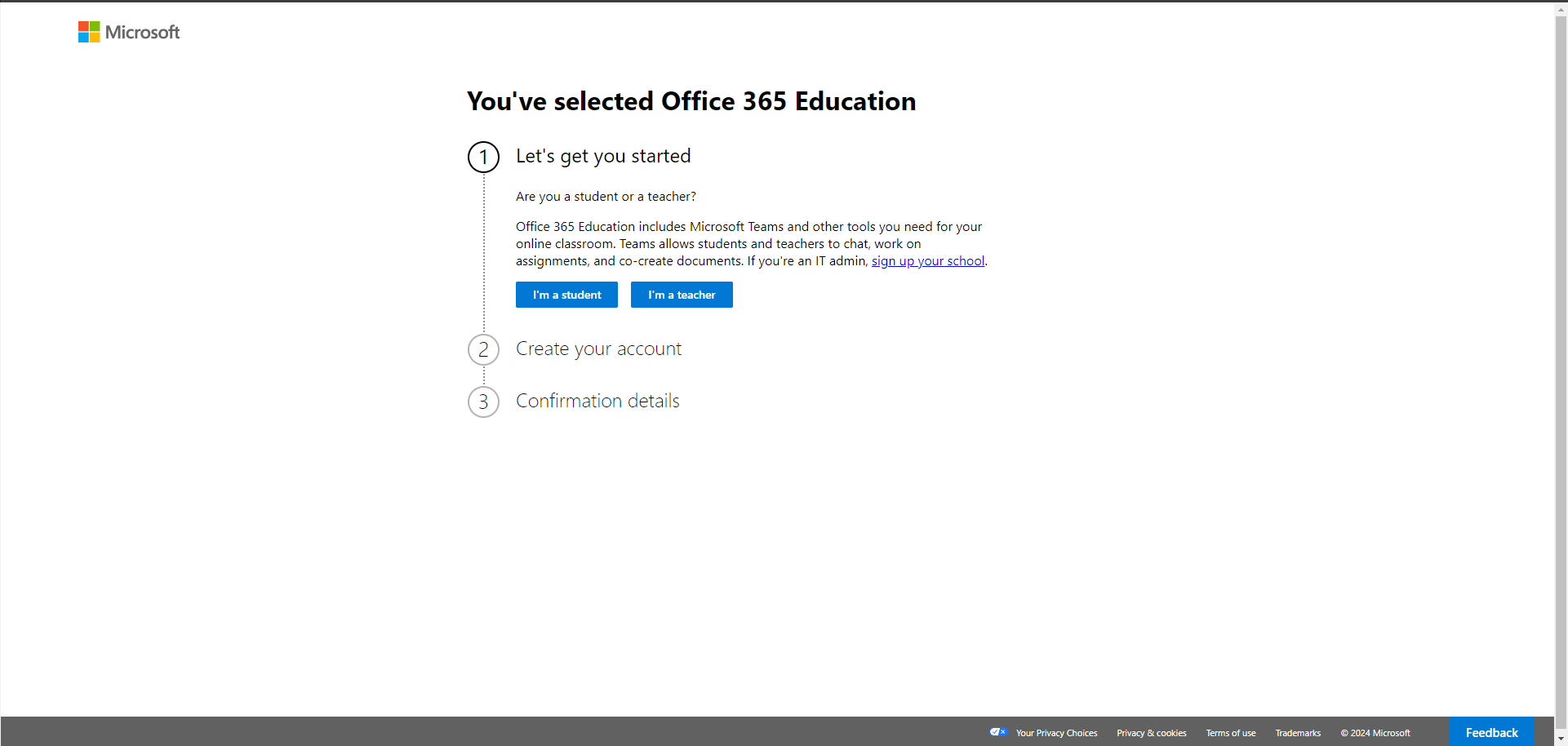Viewport: 1568px width, 746px height.
Task: Select the "Confirmation details" step heading
Action: tap(597, 401)
